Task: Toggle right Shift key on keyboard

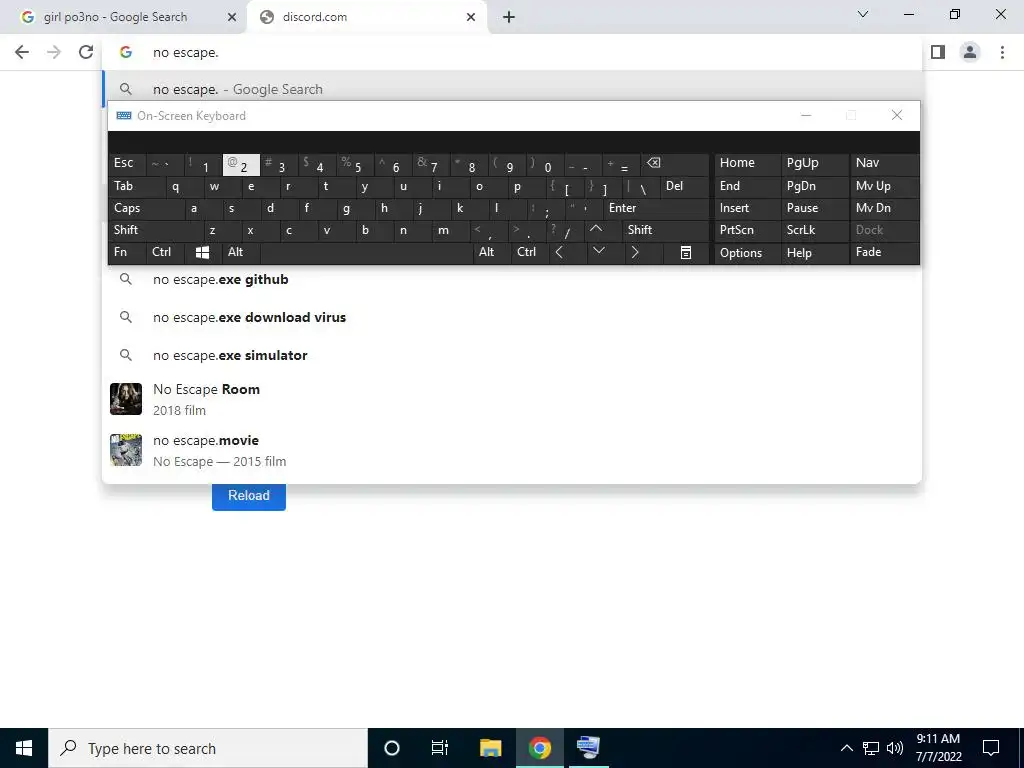Action: pos(665,230)
